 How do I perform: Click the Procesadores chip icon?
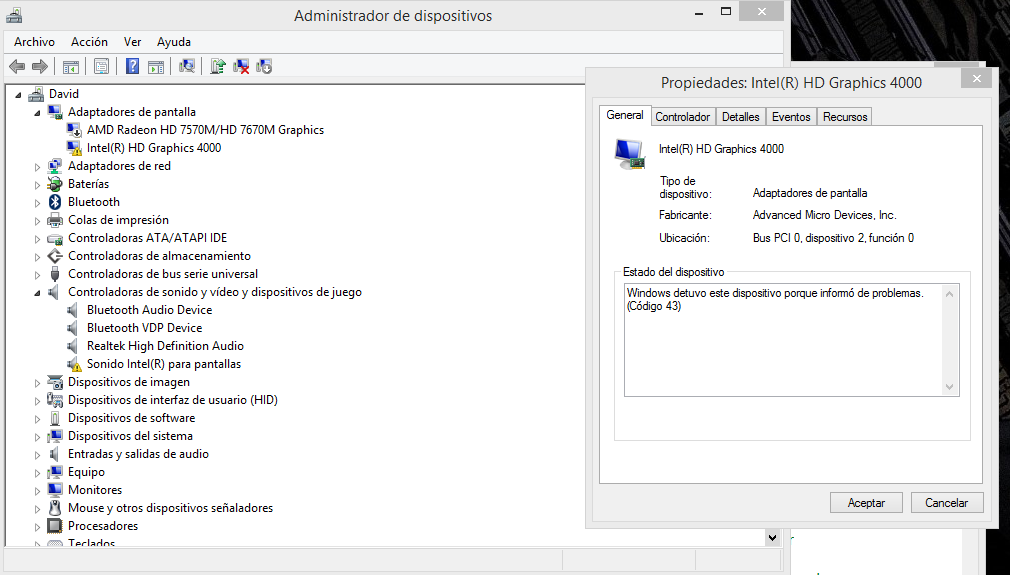pos(55,526)
